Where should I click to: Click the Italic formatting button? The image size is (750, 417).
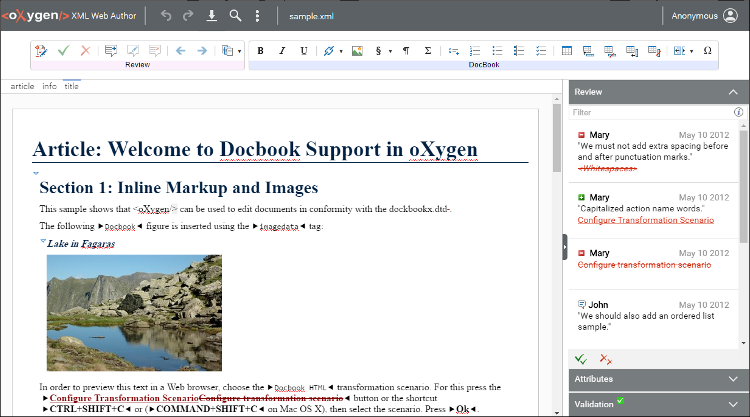click(282, 51)
